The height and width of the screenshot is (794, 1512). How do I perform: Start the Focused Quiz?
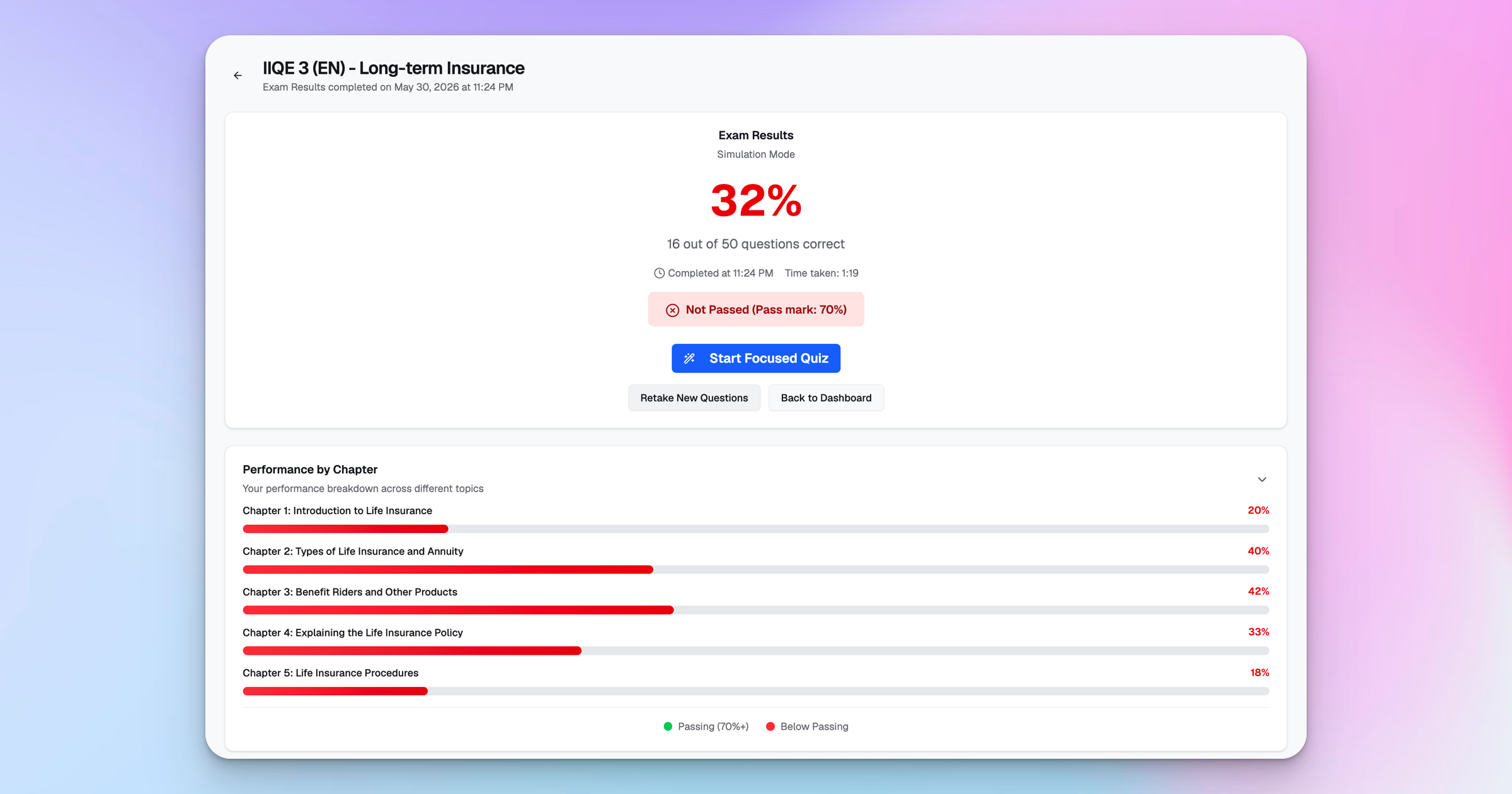(x=756, y=359)
